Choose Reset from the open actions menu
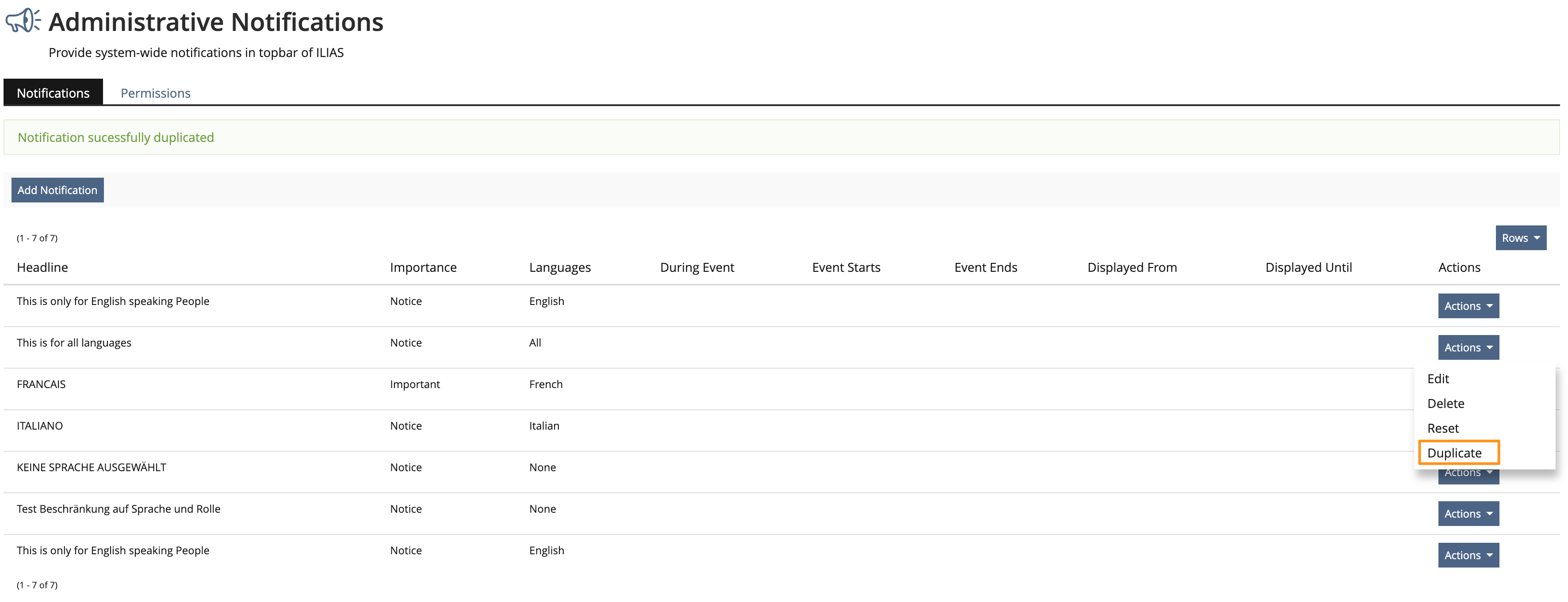The image size is (1568, 602). tap(1442, 429)
